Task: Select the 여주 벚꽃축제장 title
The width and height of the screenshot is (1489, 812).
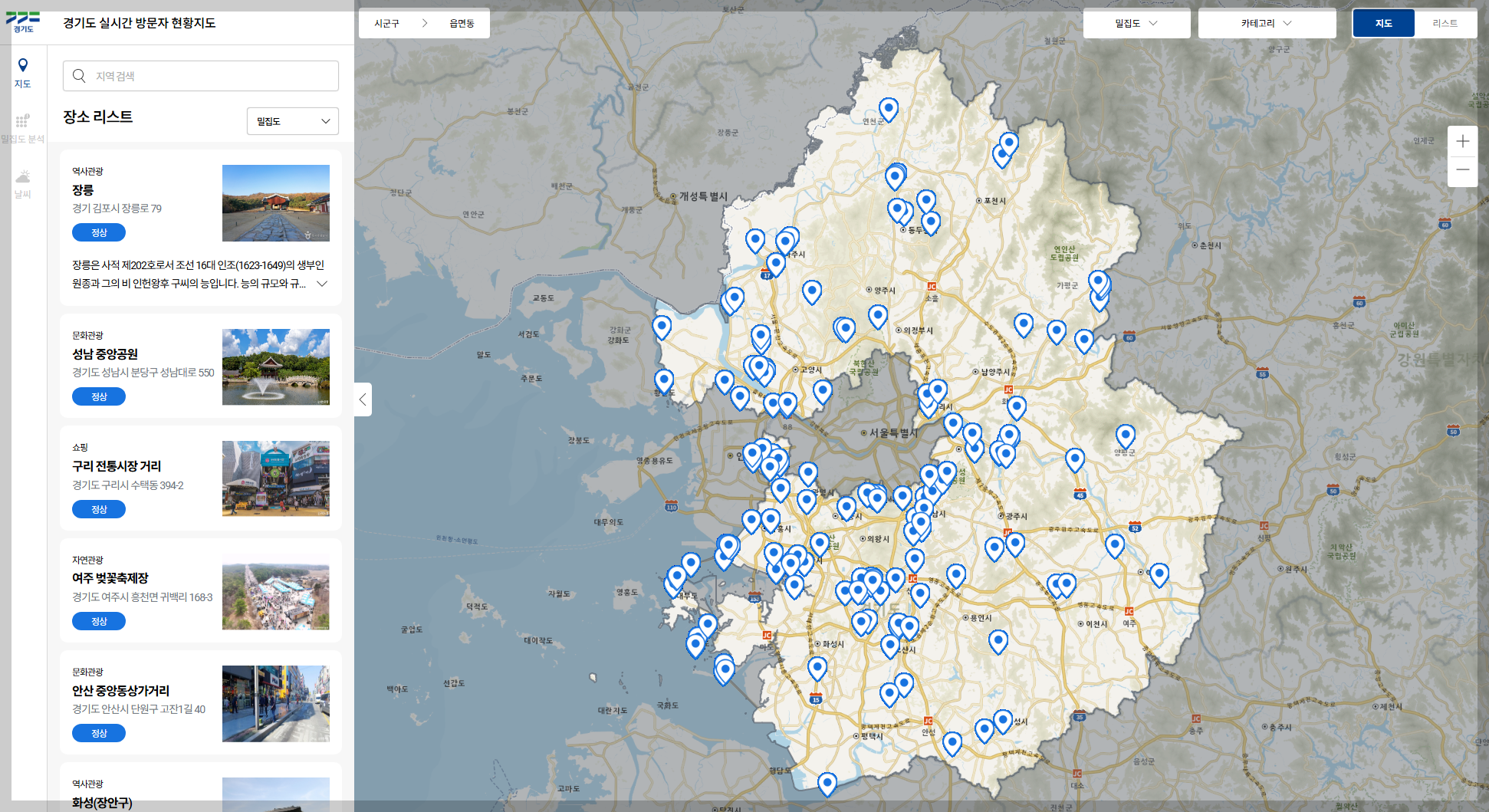Action: (x=110, y=578)
